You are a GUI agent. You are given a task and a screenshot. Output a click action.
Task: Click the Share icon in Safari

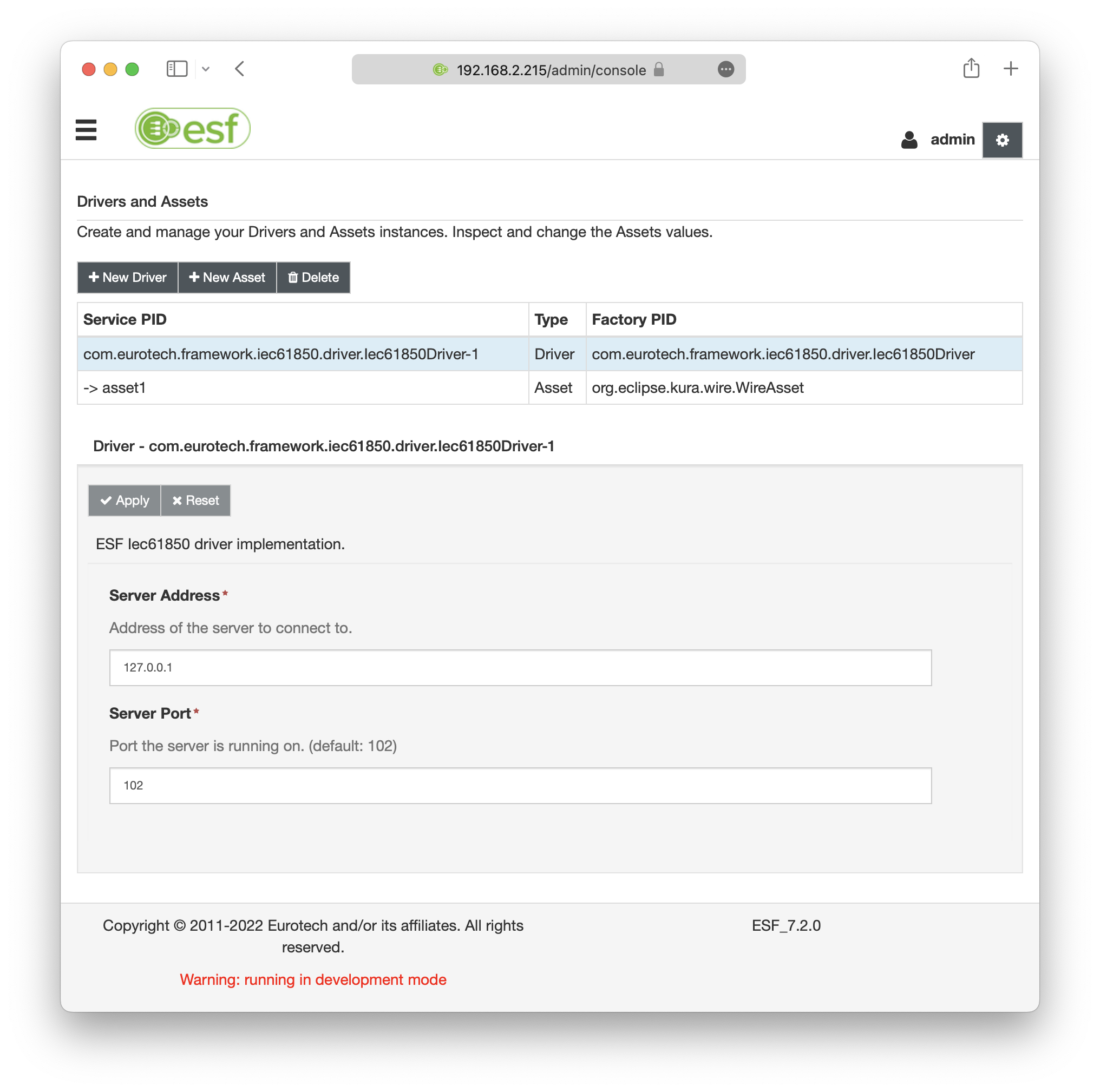coord(971,69)
